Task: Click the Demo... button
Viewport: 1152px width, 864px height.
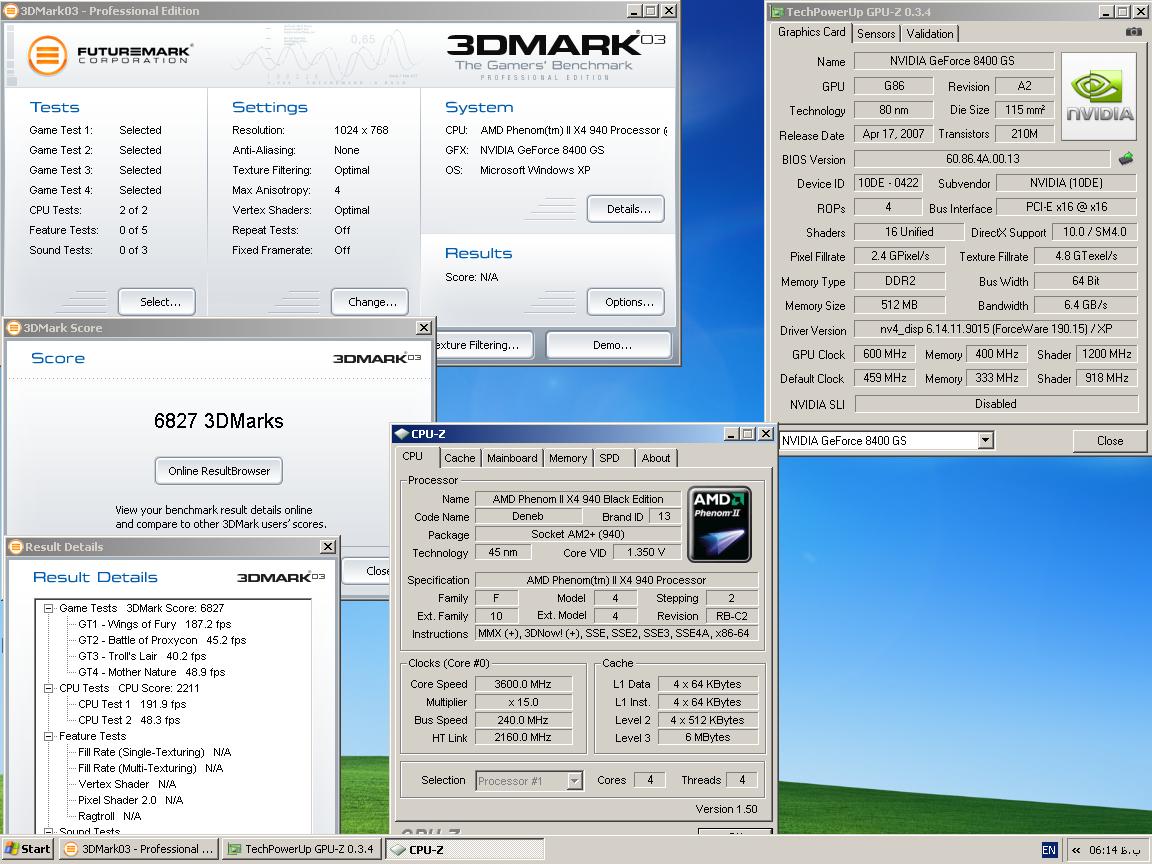Action: click(x=609, y=345)
